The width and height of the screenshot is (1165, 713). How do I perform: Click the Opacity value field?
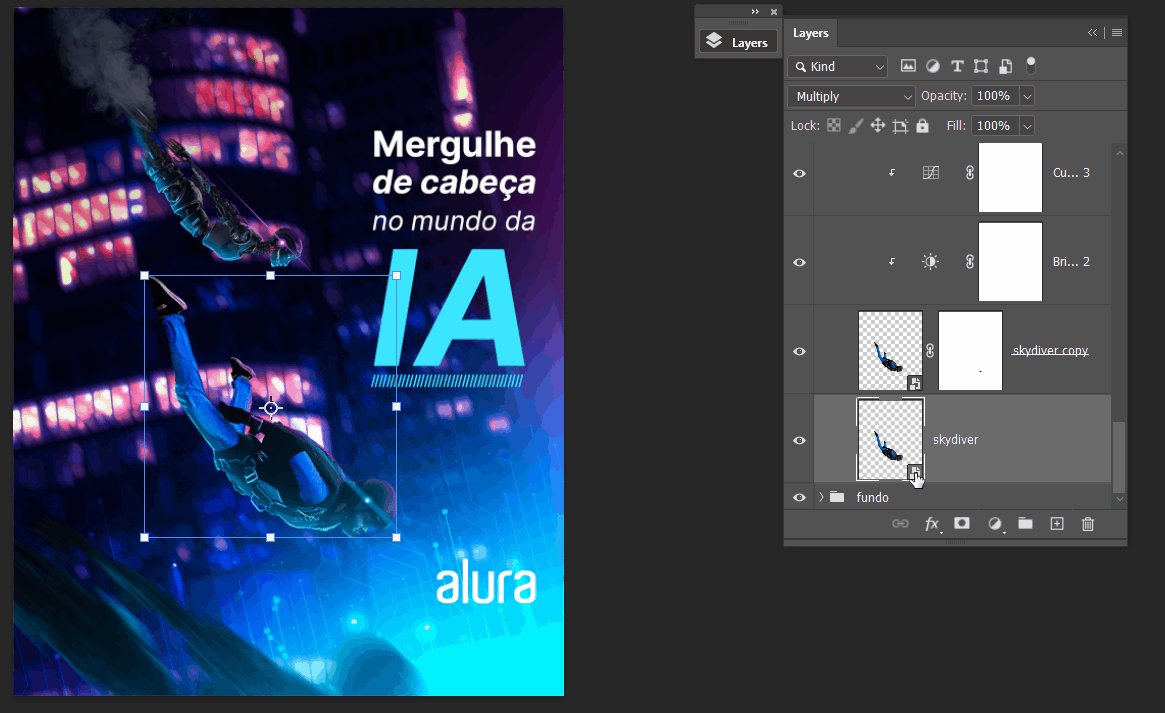click(994, 96)
